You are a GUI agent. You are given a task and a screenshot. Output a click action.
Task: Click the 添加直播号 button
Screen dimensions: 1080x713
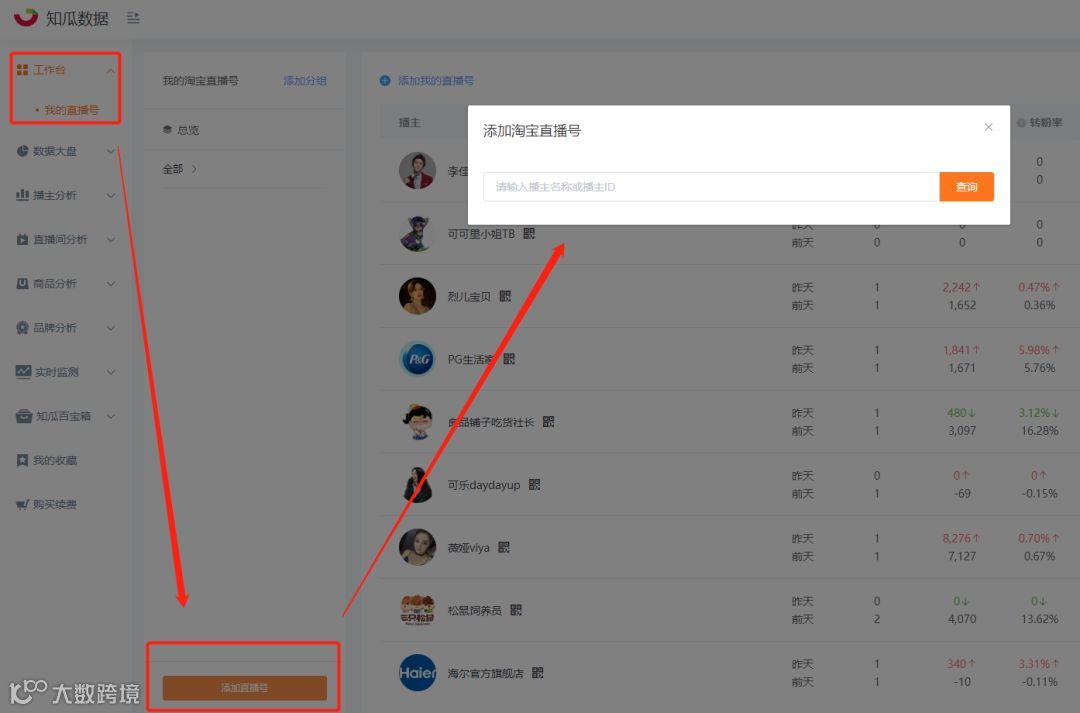pos(245,688)
